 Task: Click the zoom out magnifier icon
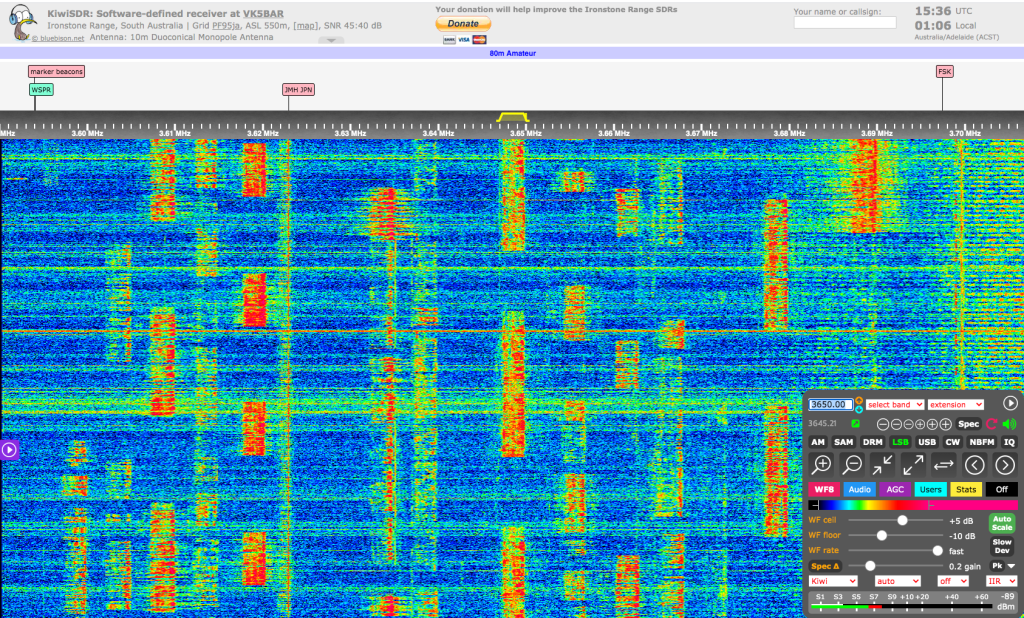[852, 464]
